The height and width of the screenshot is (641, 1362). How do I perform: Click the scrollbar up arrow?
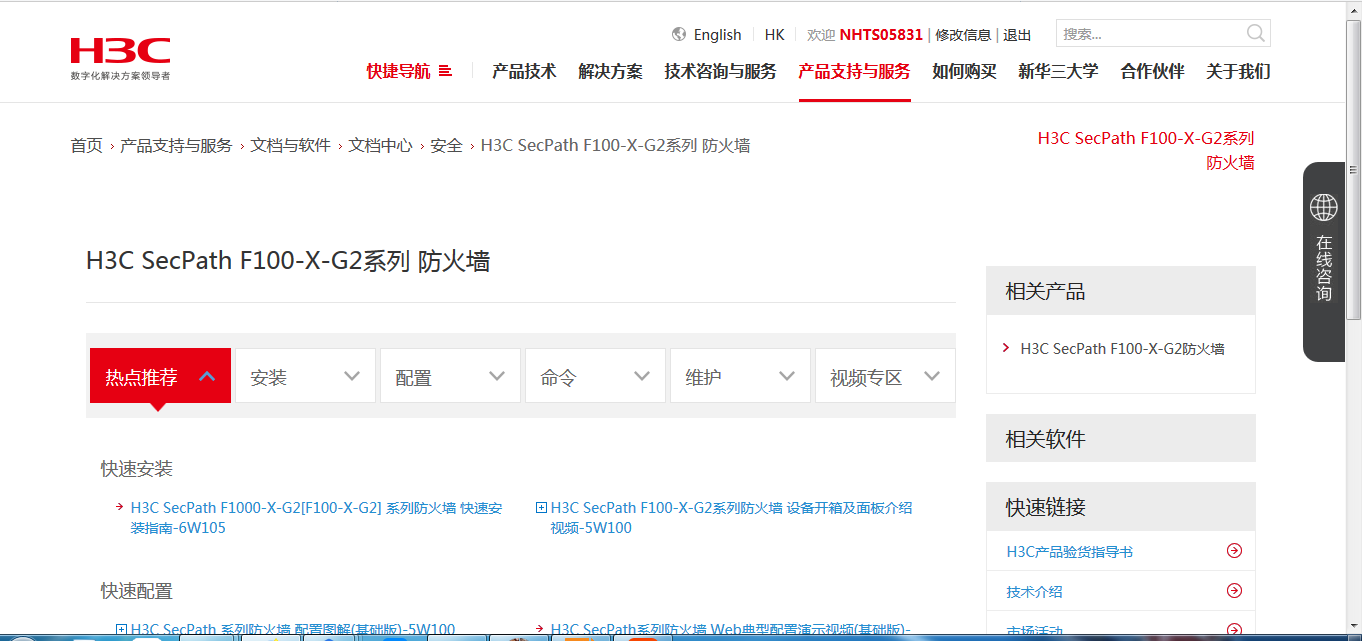click(x=1354, y=11)
